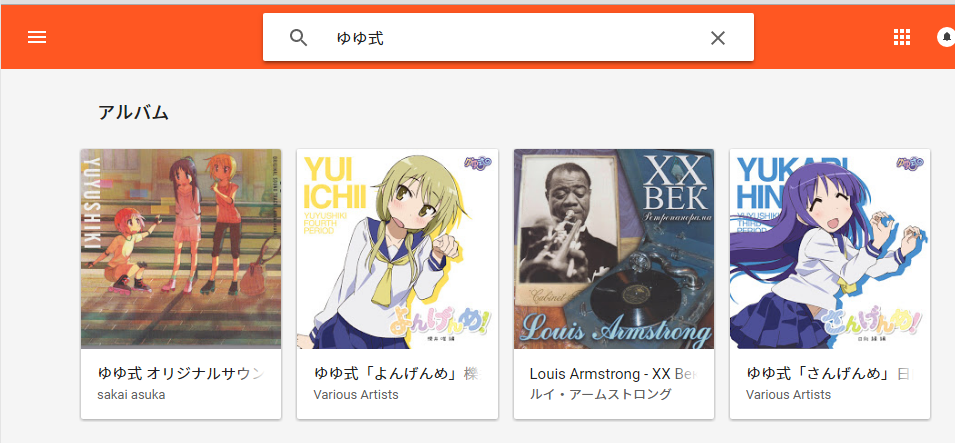Click the title ゆゆ式「よんげんめ」
955x443 pixels.
click(395, 374)
